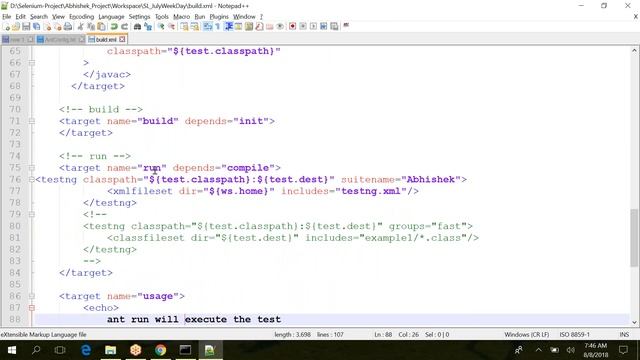640x360 pixels.
Task: Click the Save Recorded Macro icon
Action: point(334,26)
